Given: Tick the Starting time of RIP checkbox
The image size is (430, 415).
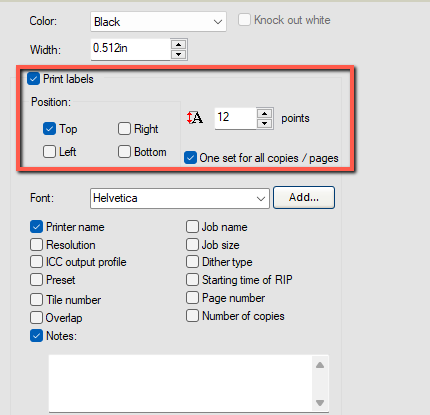Looking at the screenshot, I should tap(192, 279).
